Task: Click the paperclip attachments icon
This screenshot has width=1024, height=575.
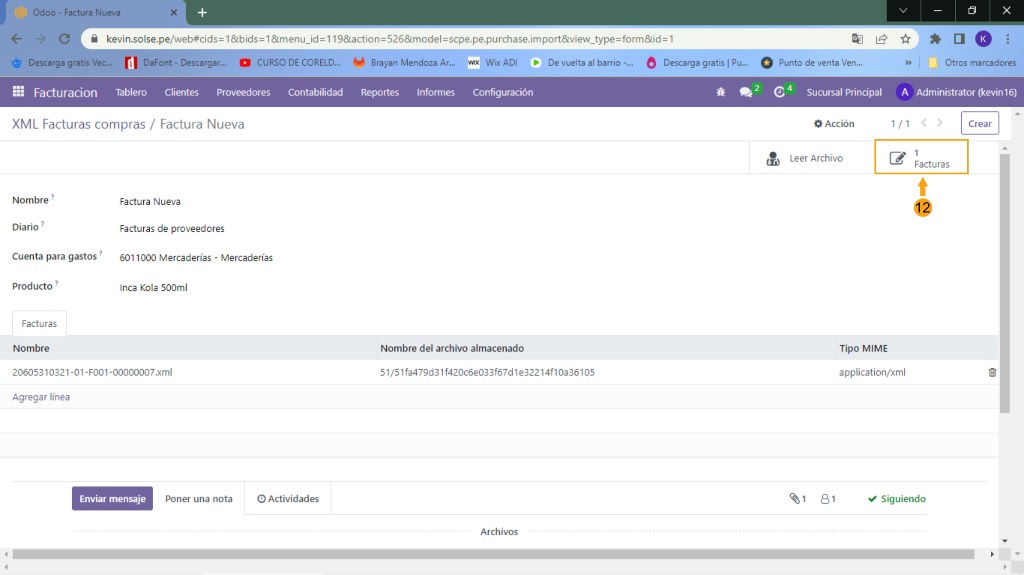Action: (796, 498)
